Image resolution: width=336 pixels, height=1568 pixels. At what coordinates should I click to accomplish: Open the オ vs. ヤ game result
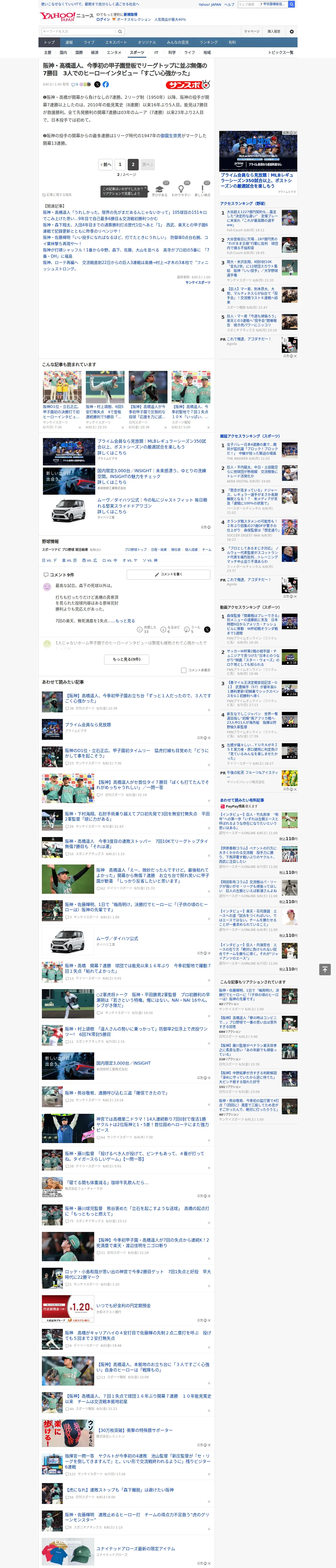coord(129,560)
